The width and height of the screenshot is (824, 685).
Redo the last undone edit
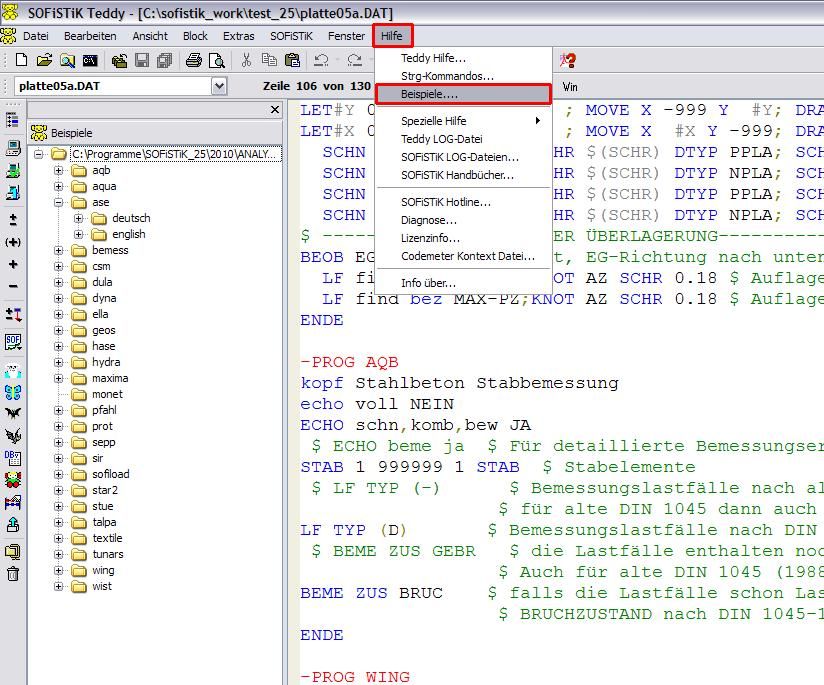(x=355, y=60)
